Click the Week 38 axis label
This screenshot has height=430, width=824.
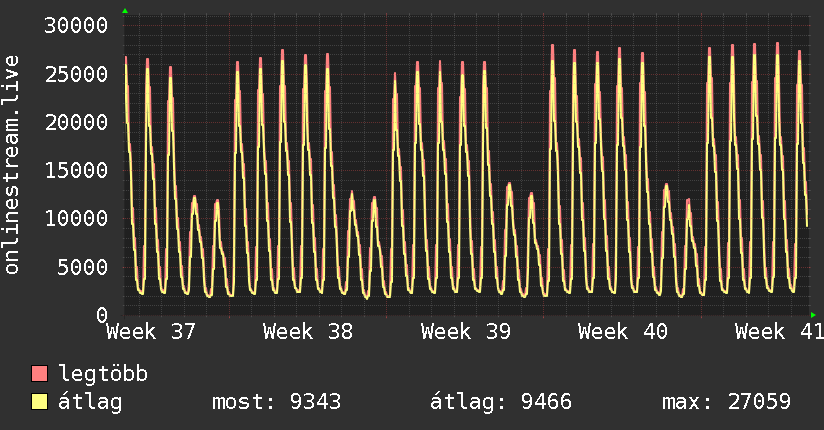(x=308, y=332)
